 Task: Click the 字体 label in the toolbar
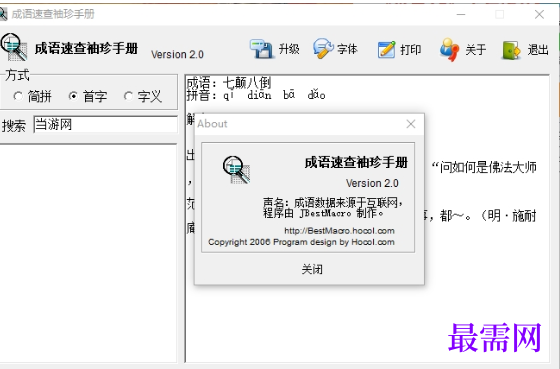pos(347,49)
